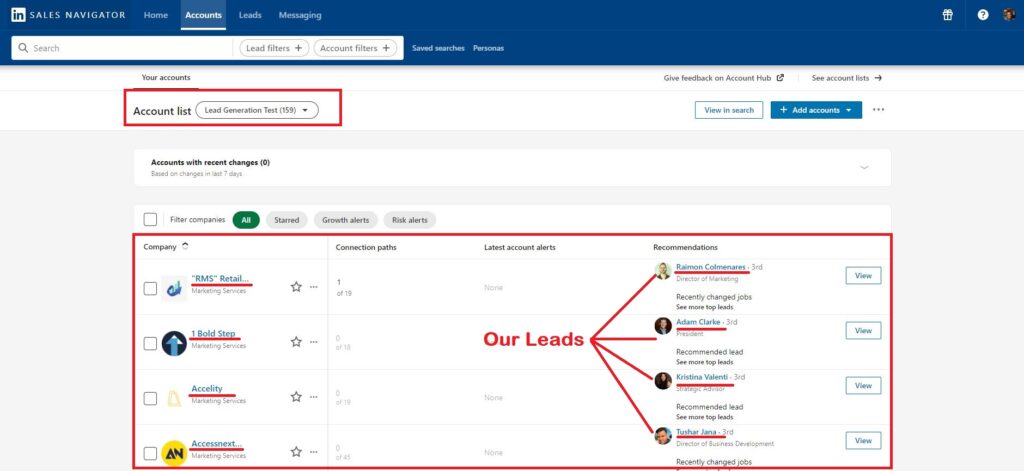Open the Lead Generation Test list dropdown
Viewport: 1024px width, 471px height.
tap(257, 110)
